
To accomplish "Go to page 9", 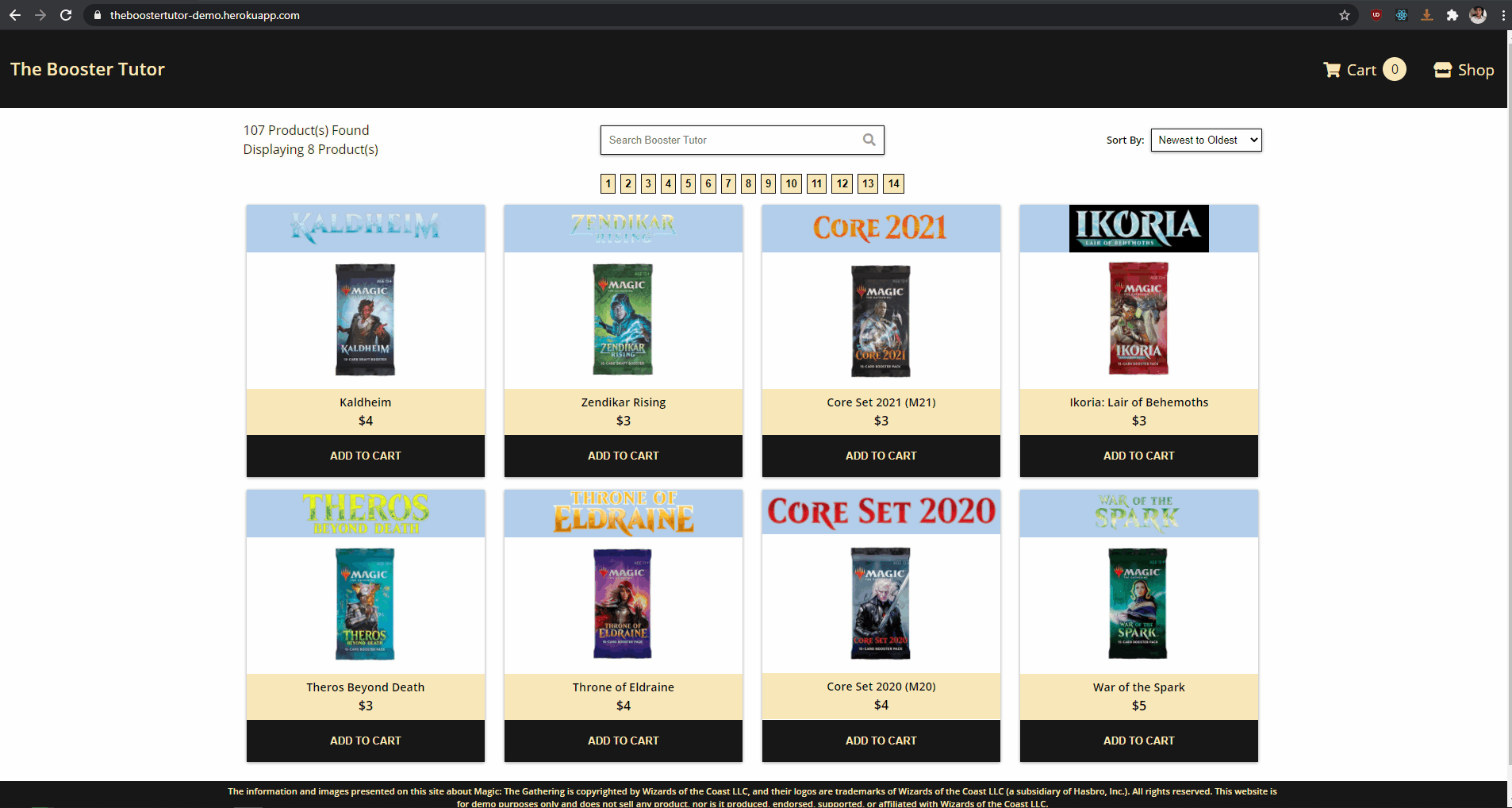I will click(769, 183).
